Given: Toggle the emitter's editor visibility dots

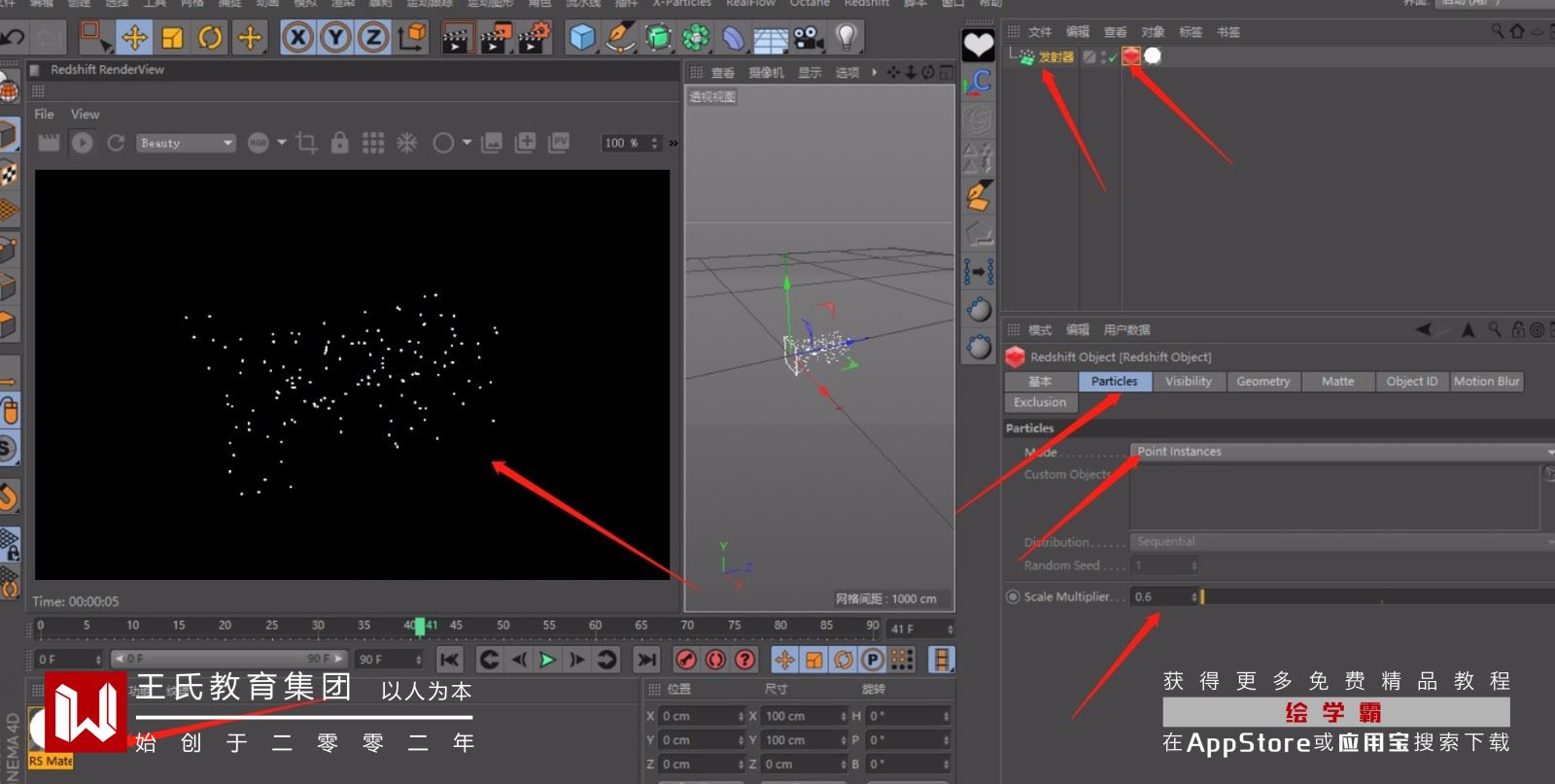Looking at the screenshot, I should tap(1103, 56).
